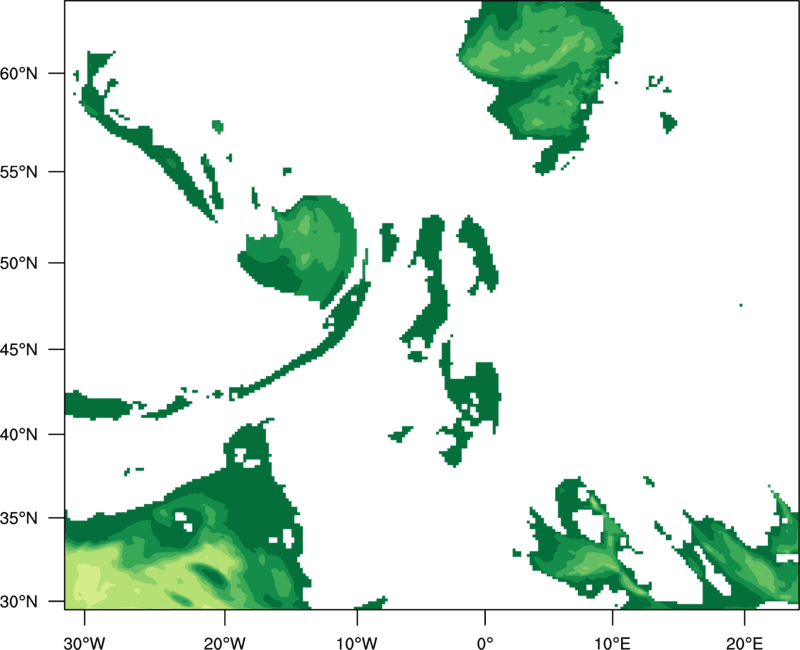Click the 30°N latitude label

[x=19, y=602]
